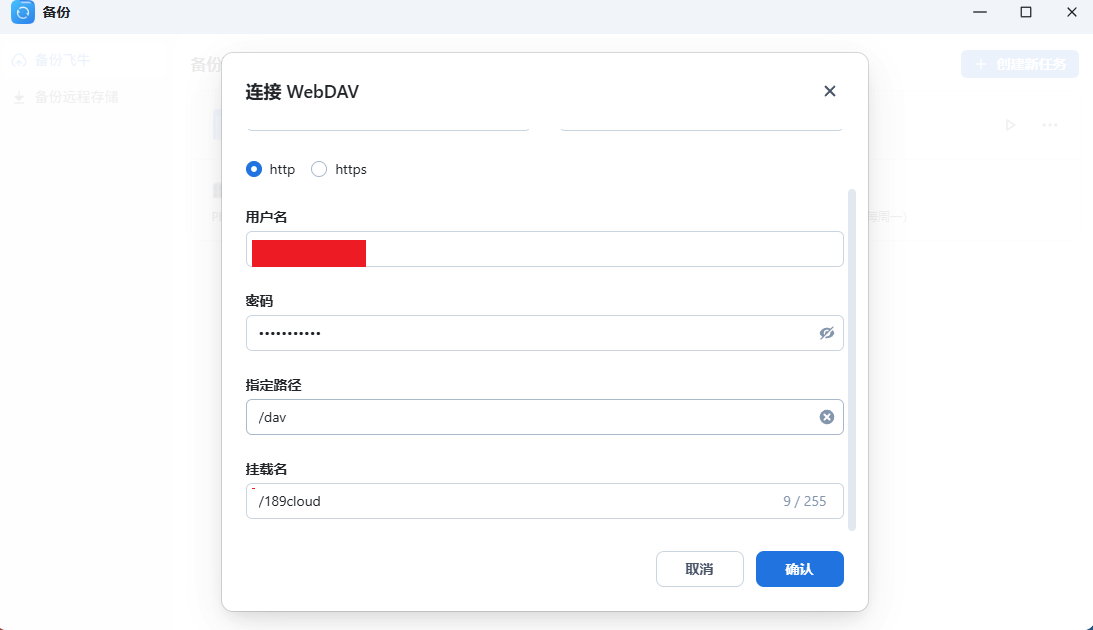1093x630 pixels.
Task: Click the 指定路径 field containing /dav
Action: [530, 417]
